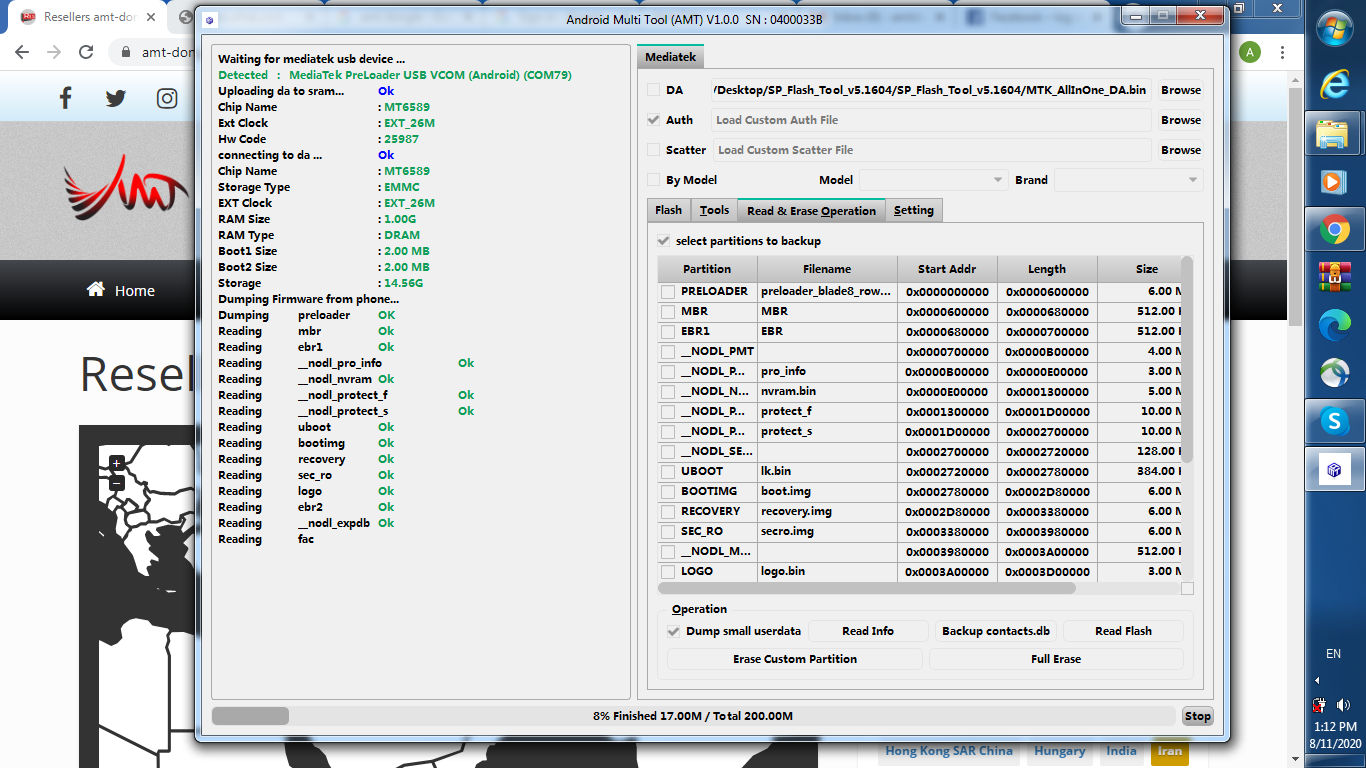Image resolution: width=1366 pixels, height=768 pixels.
Task: Click the Home link on the website
Action: tap(120, 290)
